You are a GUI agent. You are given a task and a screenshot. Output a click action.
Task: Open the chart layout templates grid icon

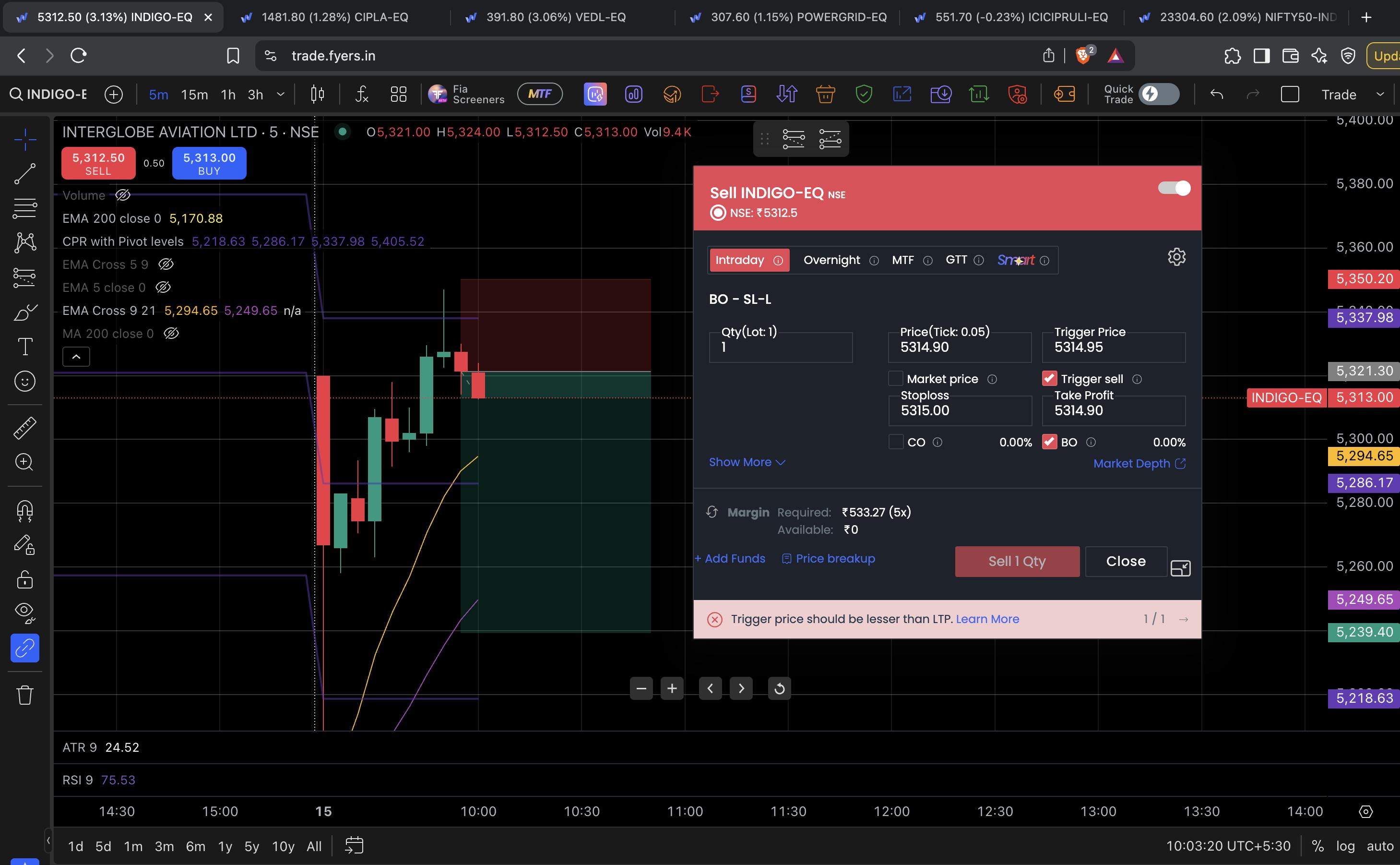click(398, 95)
